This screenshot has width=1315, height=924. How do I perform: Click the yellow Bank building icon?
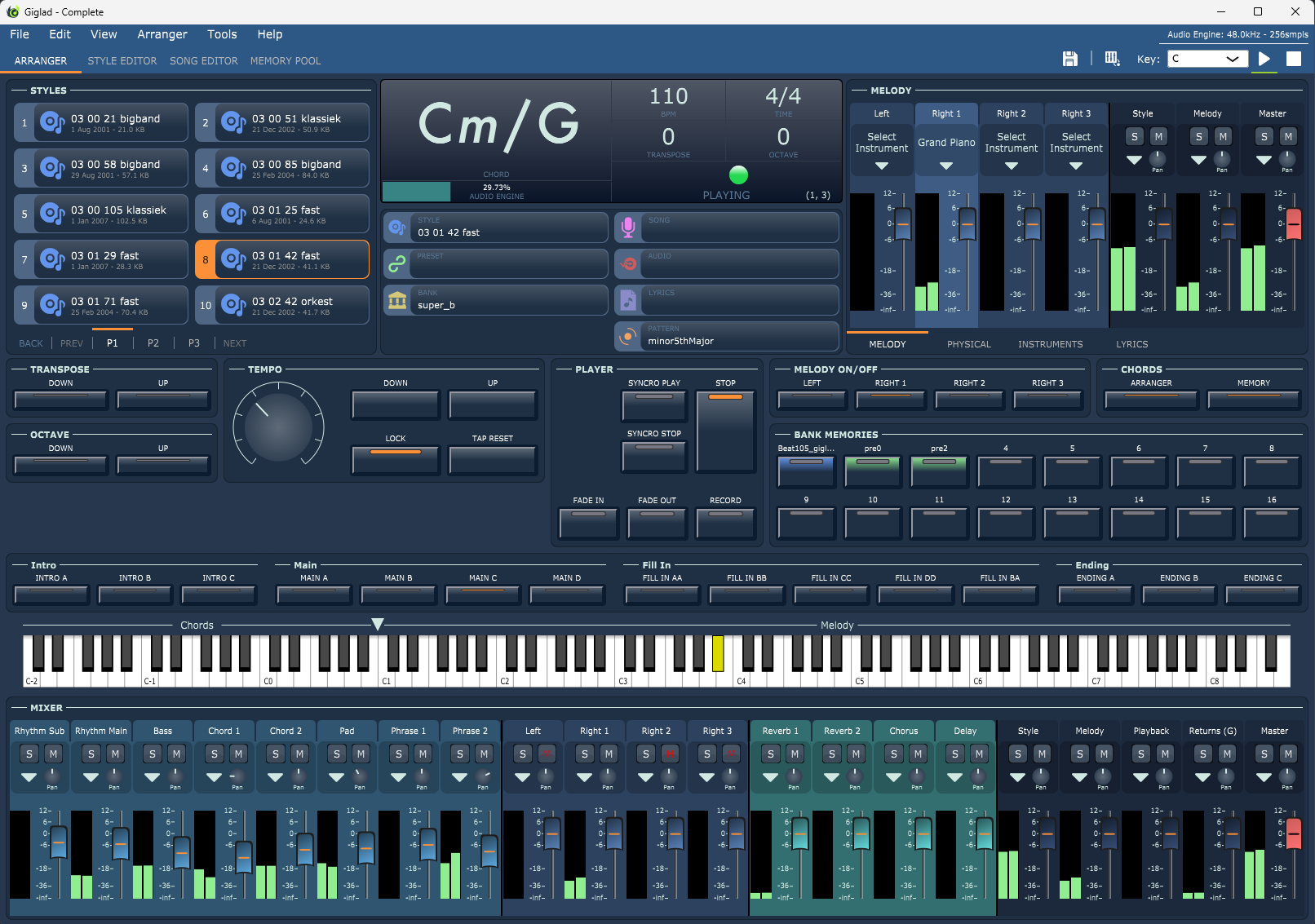pos(397,300)
